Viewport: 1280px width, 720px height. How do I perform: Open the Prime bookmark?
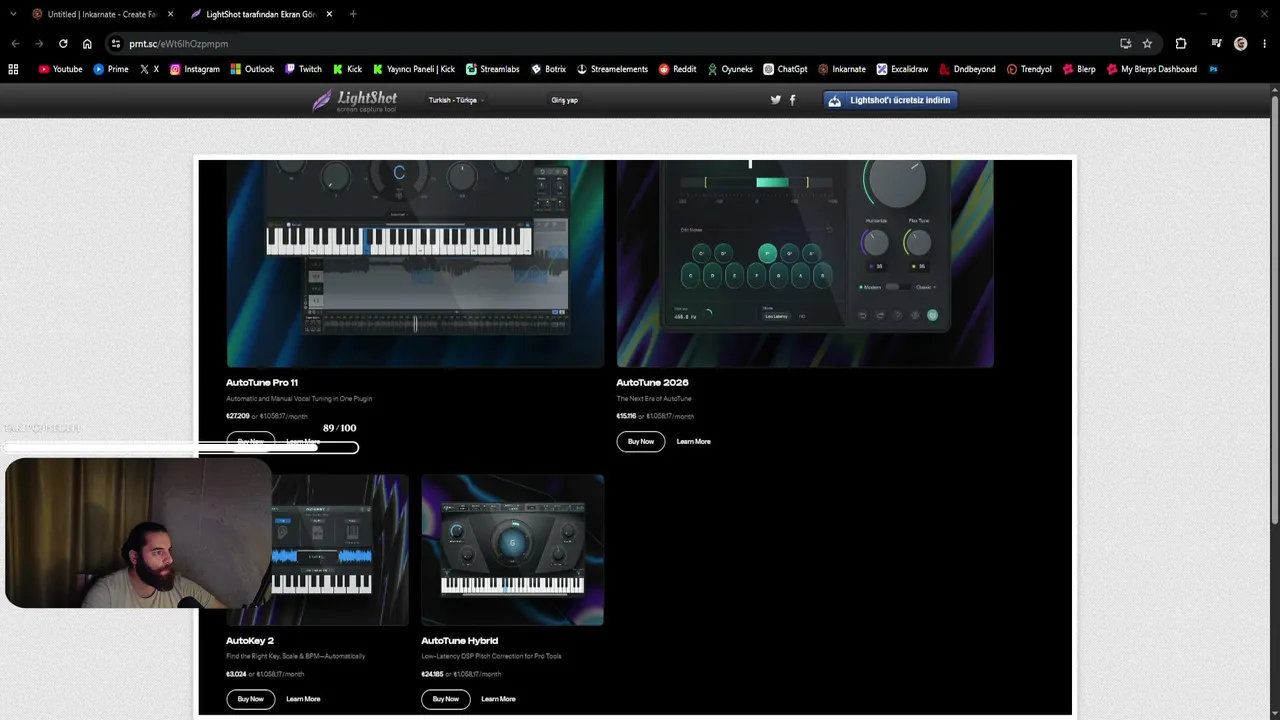coord(111,69)
